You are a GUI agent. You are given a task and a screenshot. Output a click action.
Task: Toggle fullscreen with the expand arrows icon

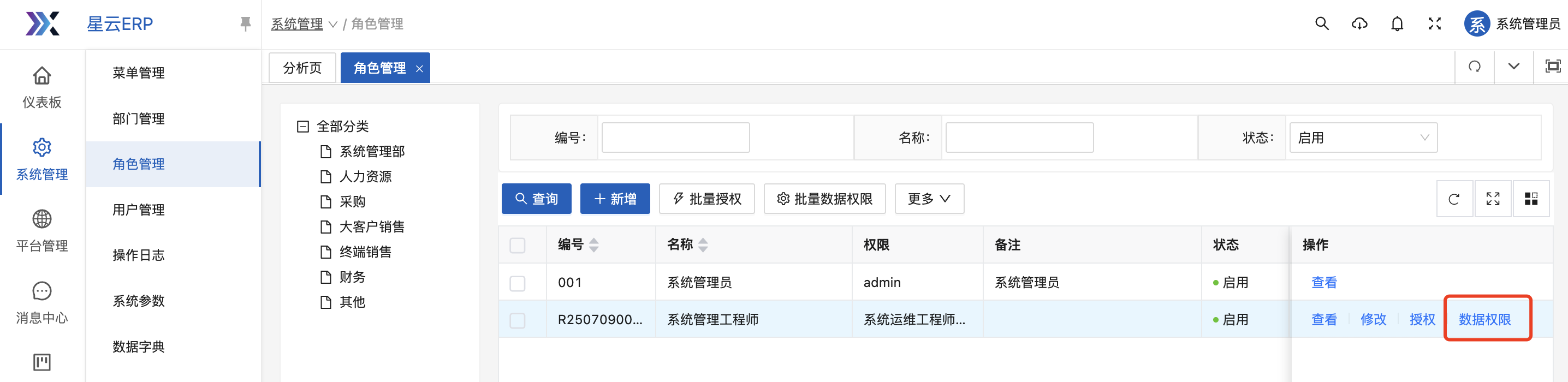tap(1435, 23)
